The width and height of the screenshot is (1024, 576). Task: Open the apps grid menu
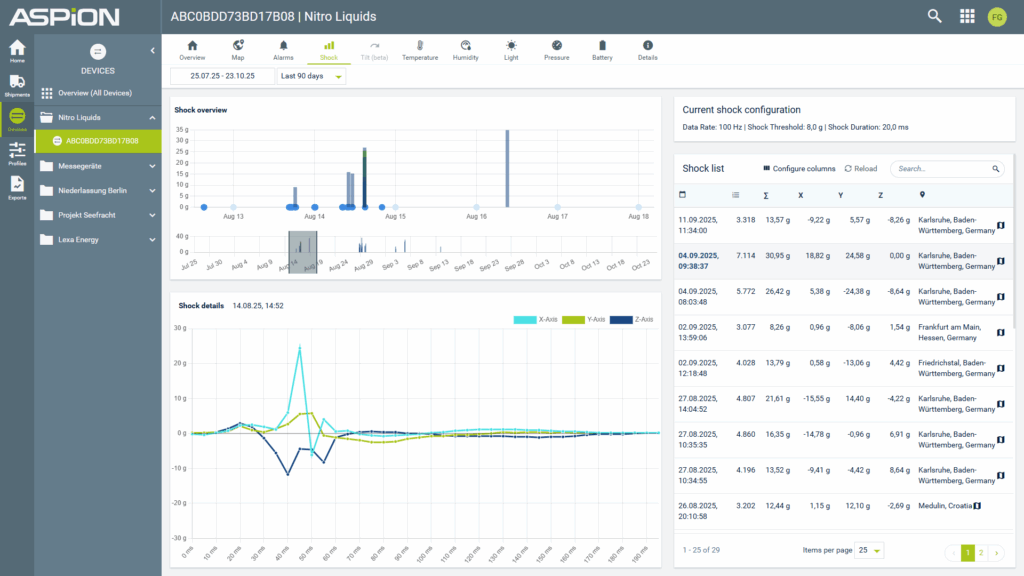[966, 16]
